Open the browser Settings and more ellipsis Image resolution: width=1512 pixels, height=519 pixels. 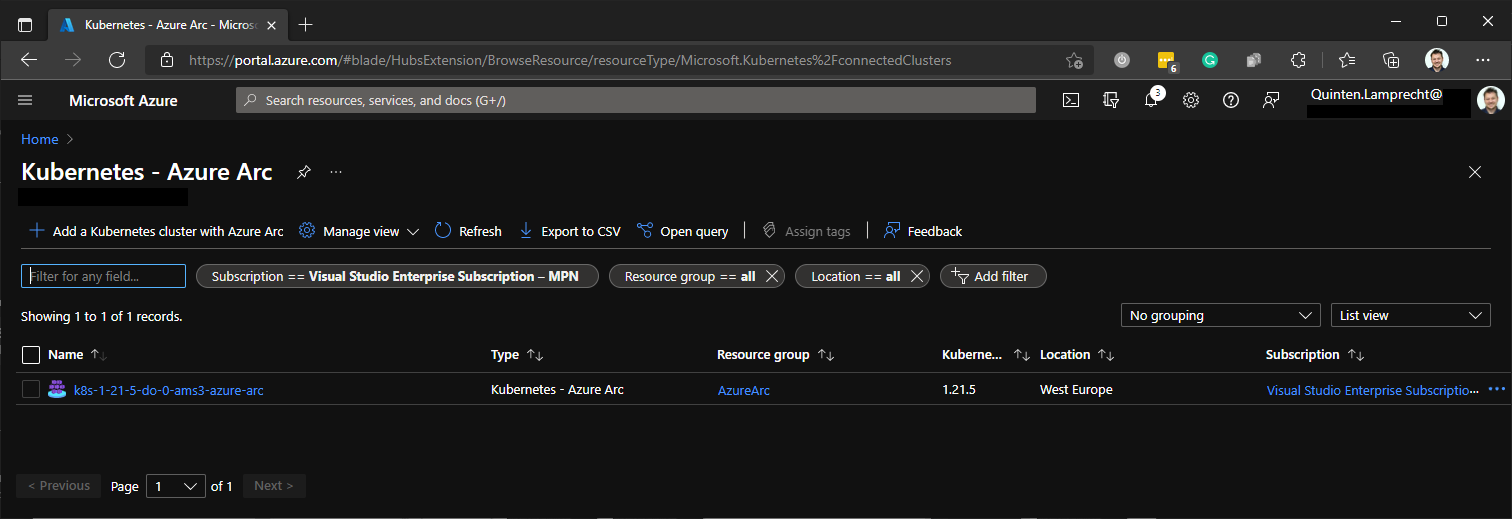pos(1483,60)
